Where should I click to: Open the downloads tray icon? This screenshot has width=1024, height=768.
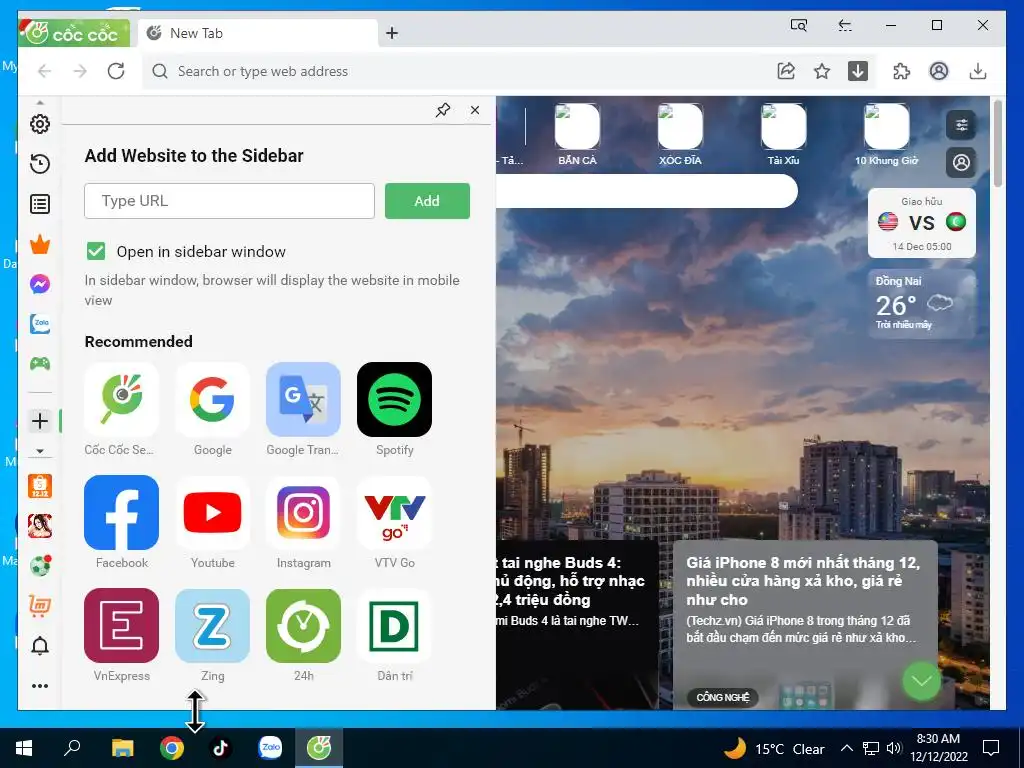[x=978, y=71]
